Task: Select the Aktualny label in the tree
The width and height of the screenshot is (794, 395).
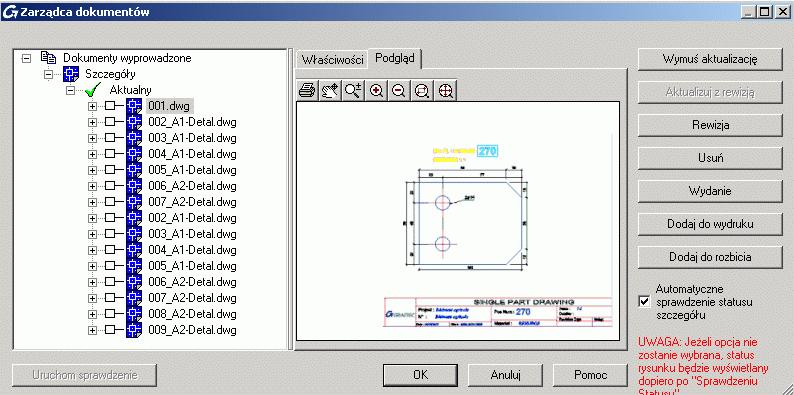Action: click(131, 90)
